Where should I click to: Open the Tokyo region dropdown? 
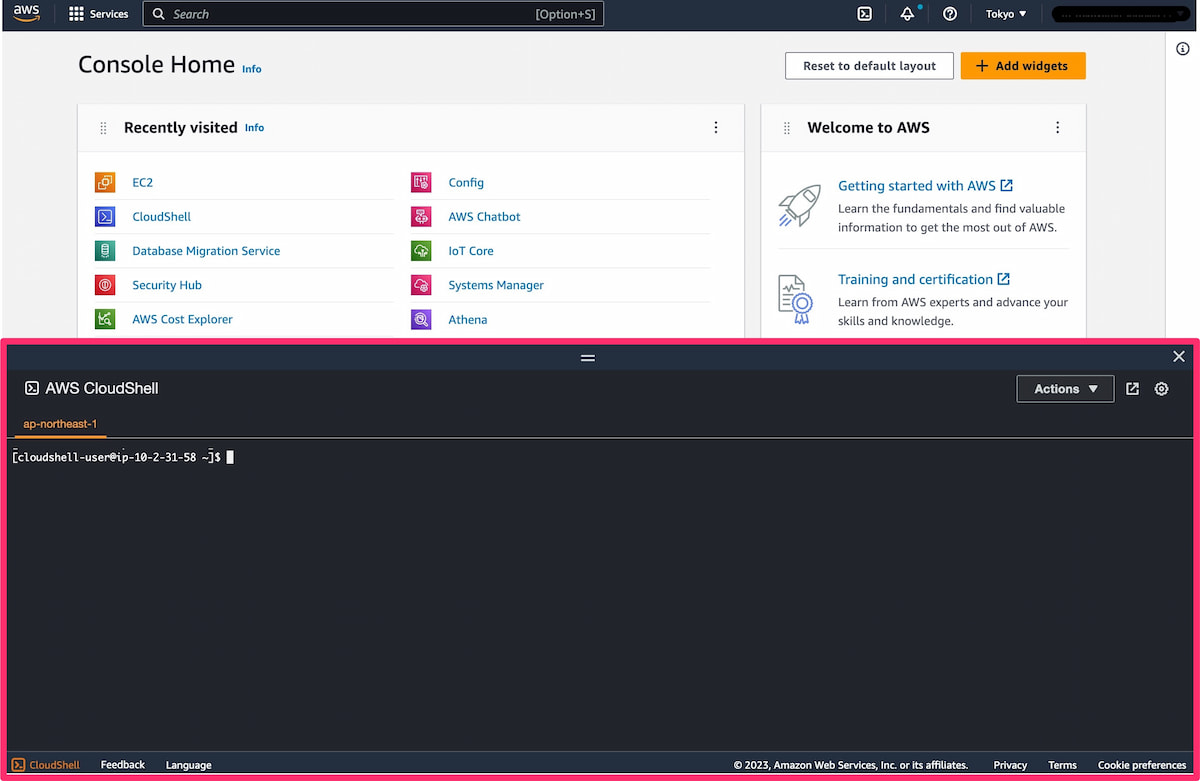click(x=1006, y=14)
